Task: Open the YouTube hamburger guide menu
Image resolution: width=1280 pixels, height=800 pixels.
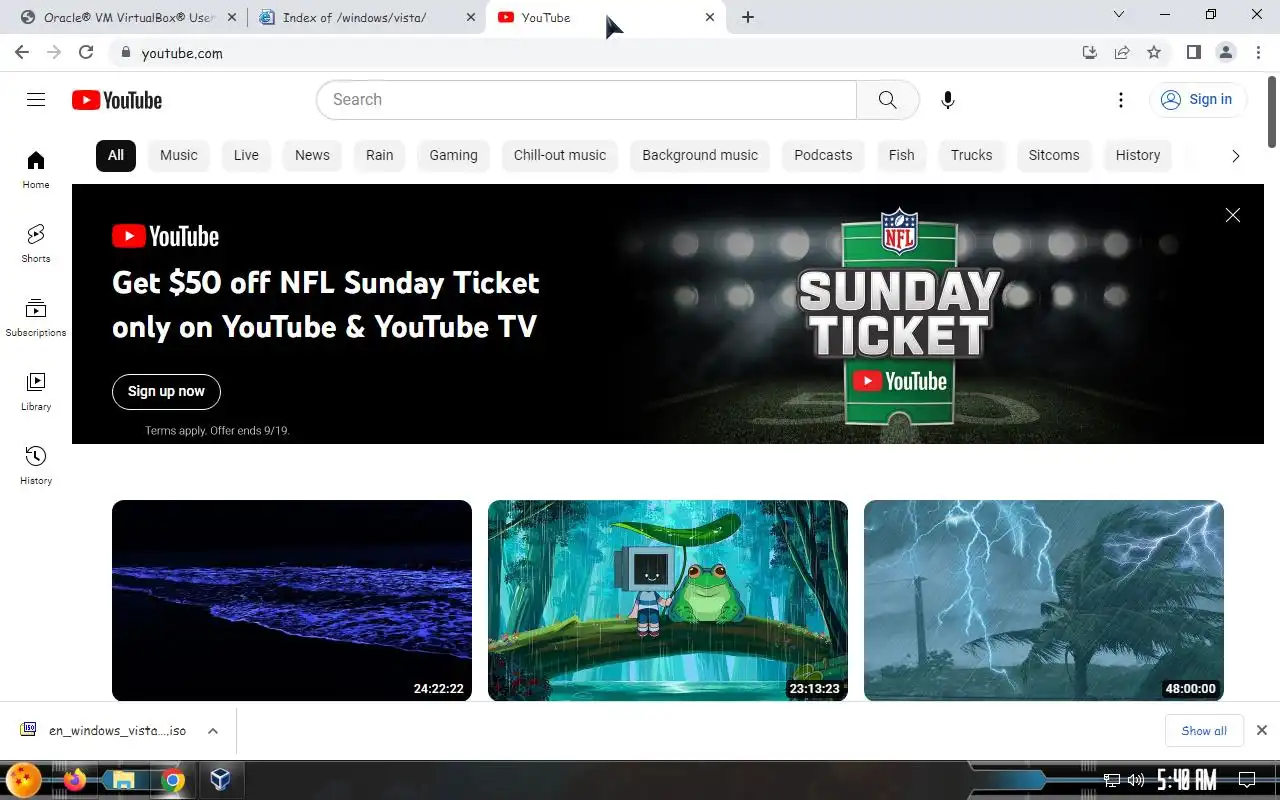Action: tap(36, 100)
